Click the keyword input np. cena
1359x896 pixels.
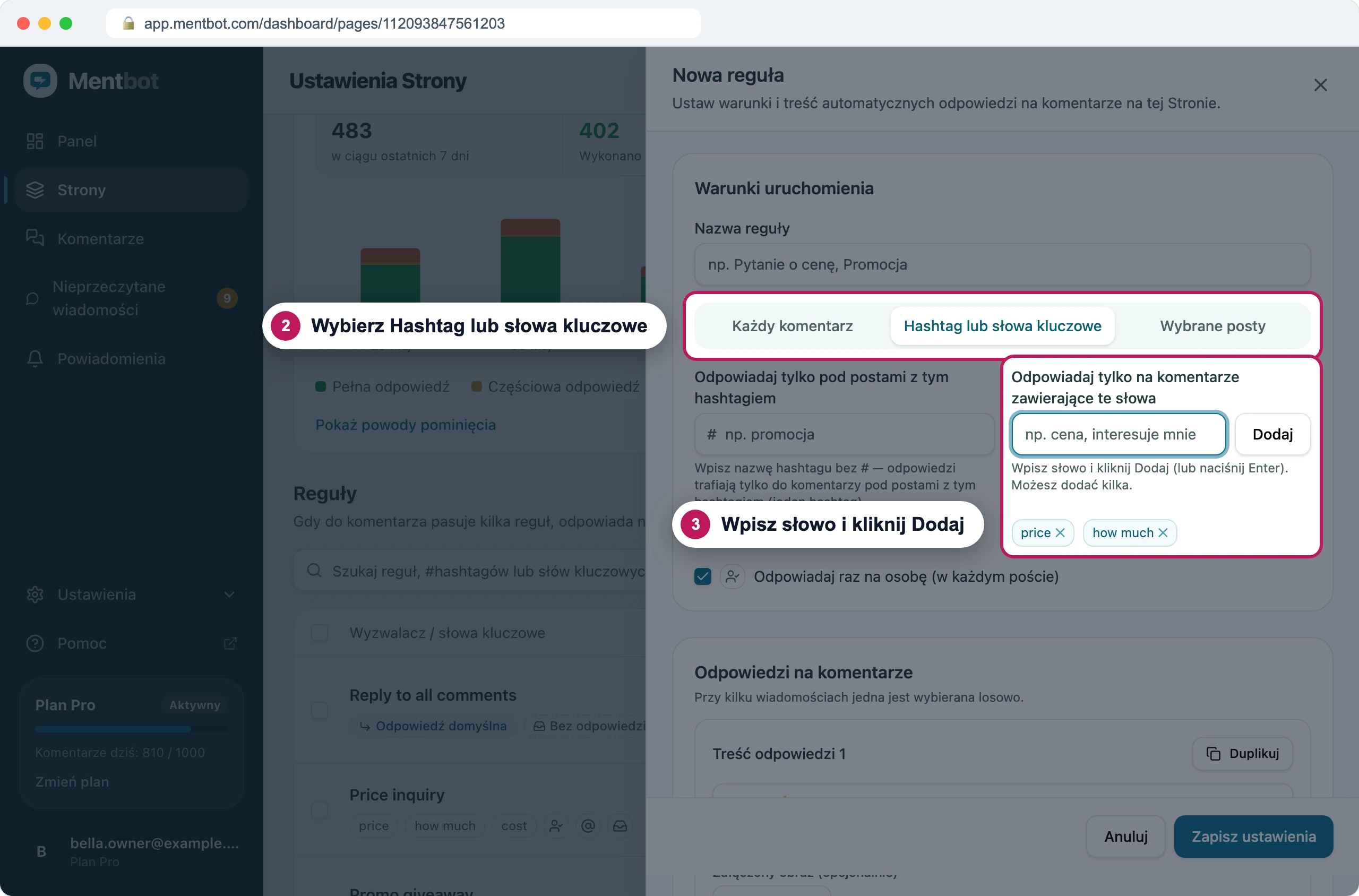(1118, 434)
